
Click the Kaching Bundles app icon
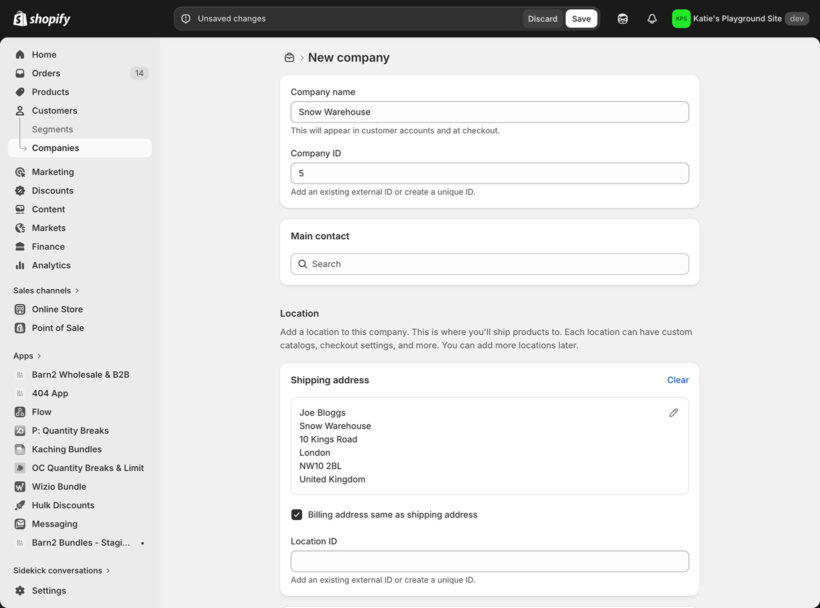click(20, 449)
